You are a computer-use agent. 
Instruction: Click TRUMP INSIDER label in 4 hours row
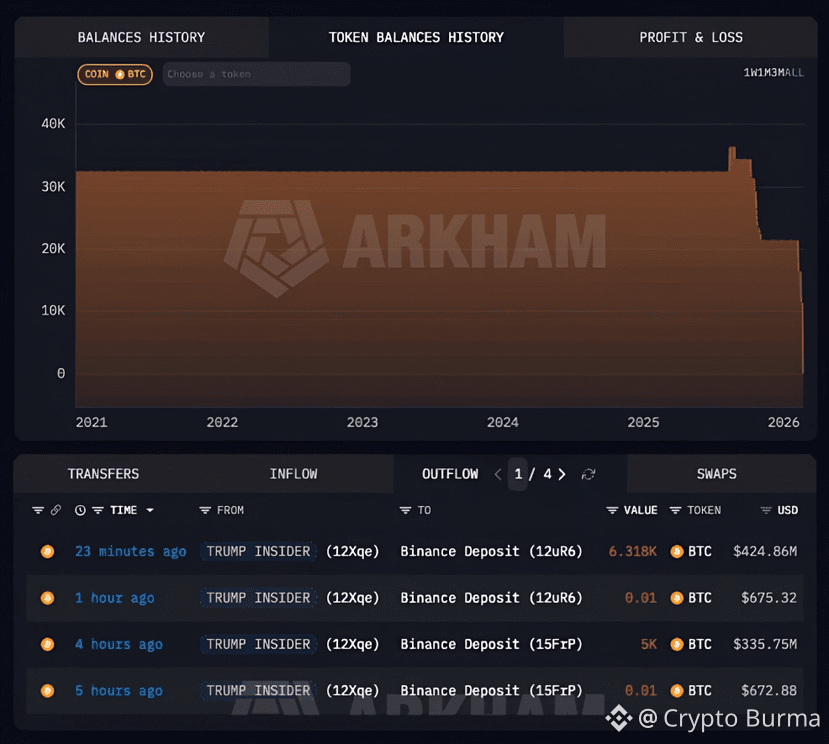click(x=258, y=644)
